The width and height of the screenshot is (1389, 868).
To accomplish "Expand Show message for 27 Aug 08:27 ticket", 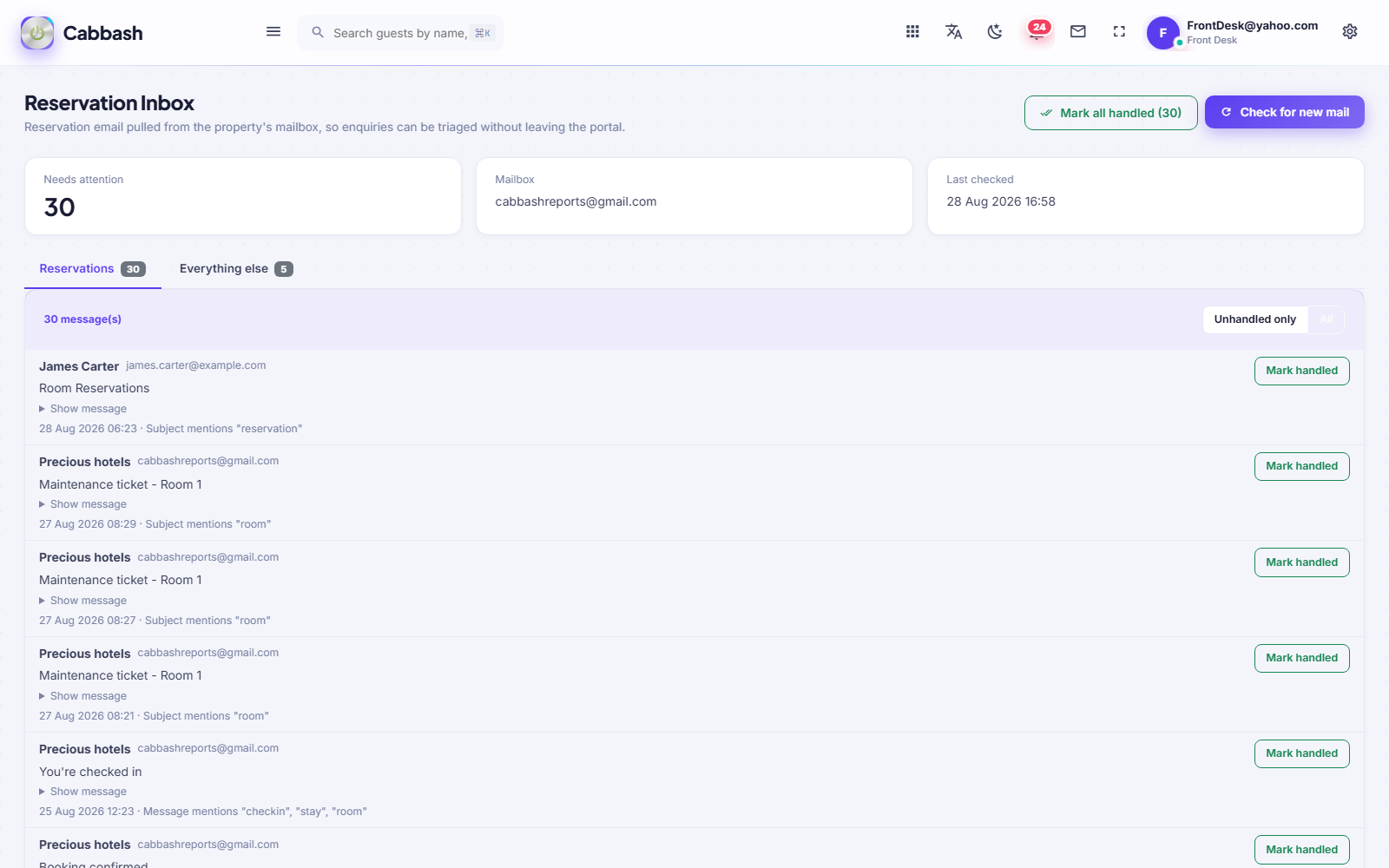I will (x=83, y=601).
